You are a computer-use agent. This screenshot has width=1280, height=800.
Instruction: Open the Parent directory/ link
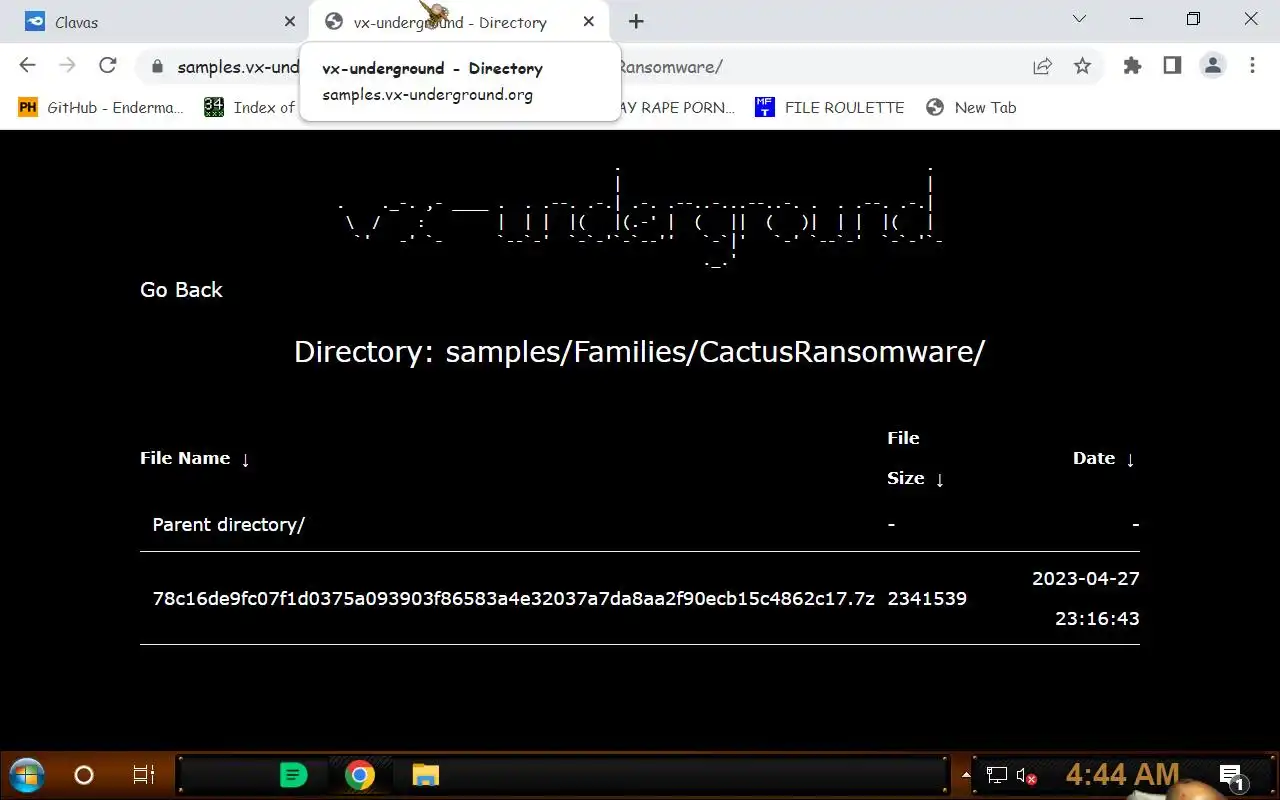pyautogui.click(x=229, y=524)
